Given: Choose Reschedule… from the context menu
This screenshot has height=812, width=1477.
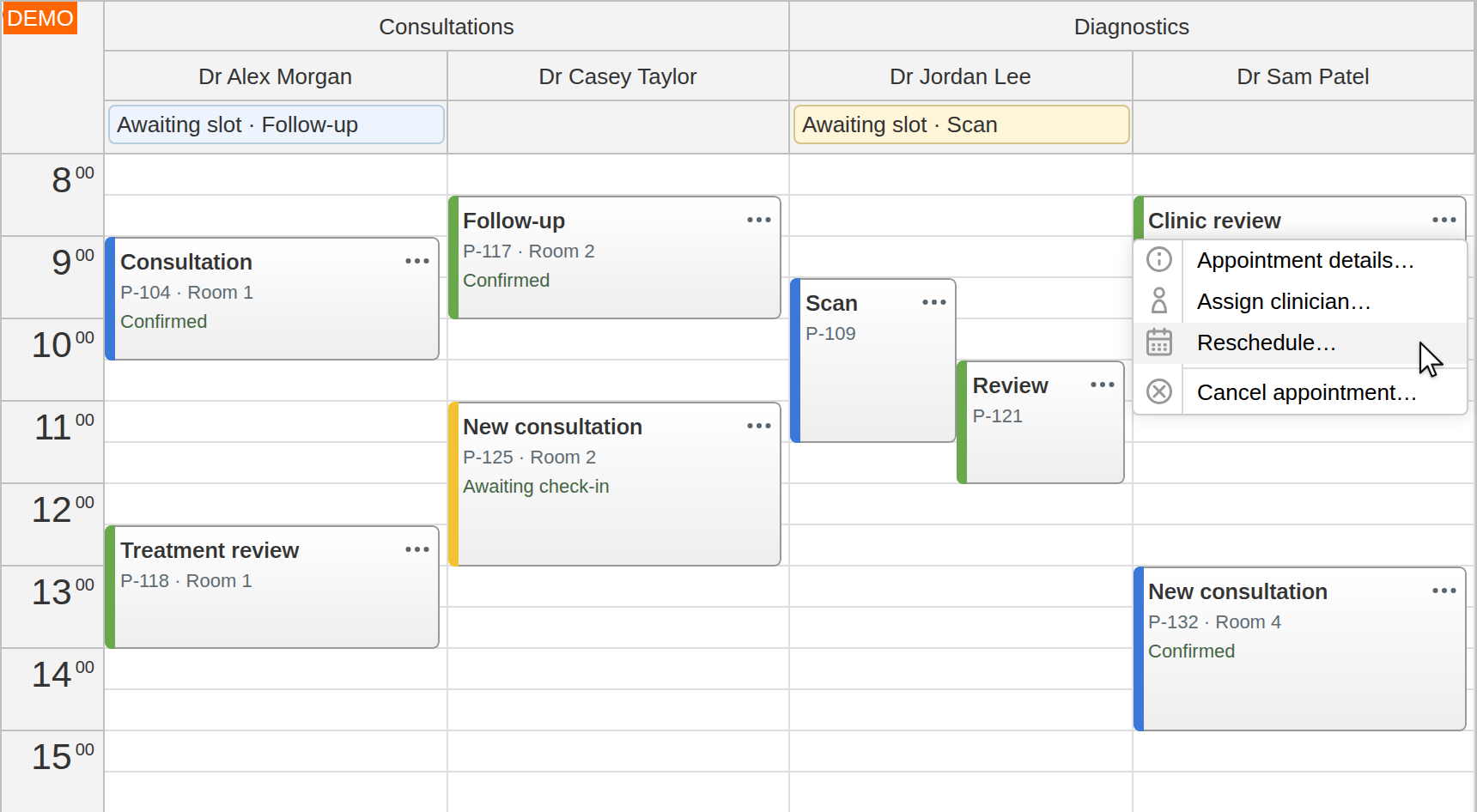Looking at the screenshot, I should [x=1300, y=342].
